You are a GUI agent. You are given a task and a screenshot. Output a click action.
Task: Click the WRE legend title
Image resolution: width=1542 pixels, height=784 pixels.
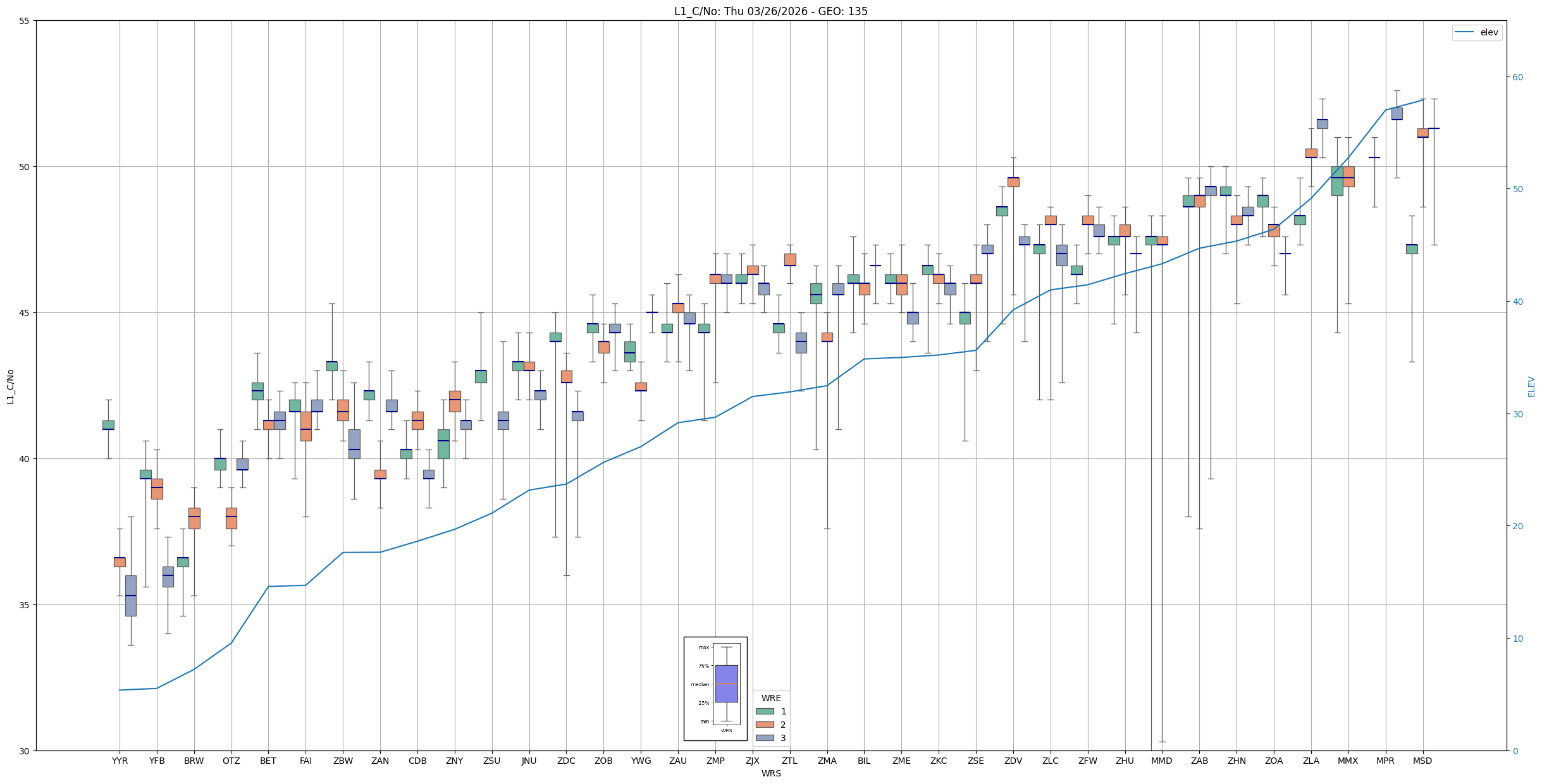pos(771,698)
